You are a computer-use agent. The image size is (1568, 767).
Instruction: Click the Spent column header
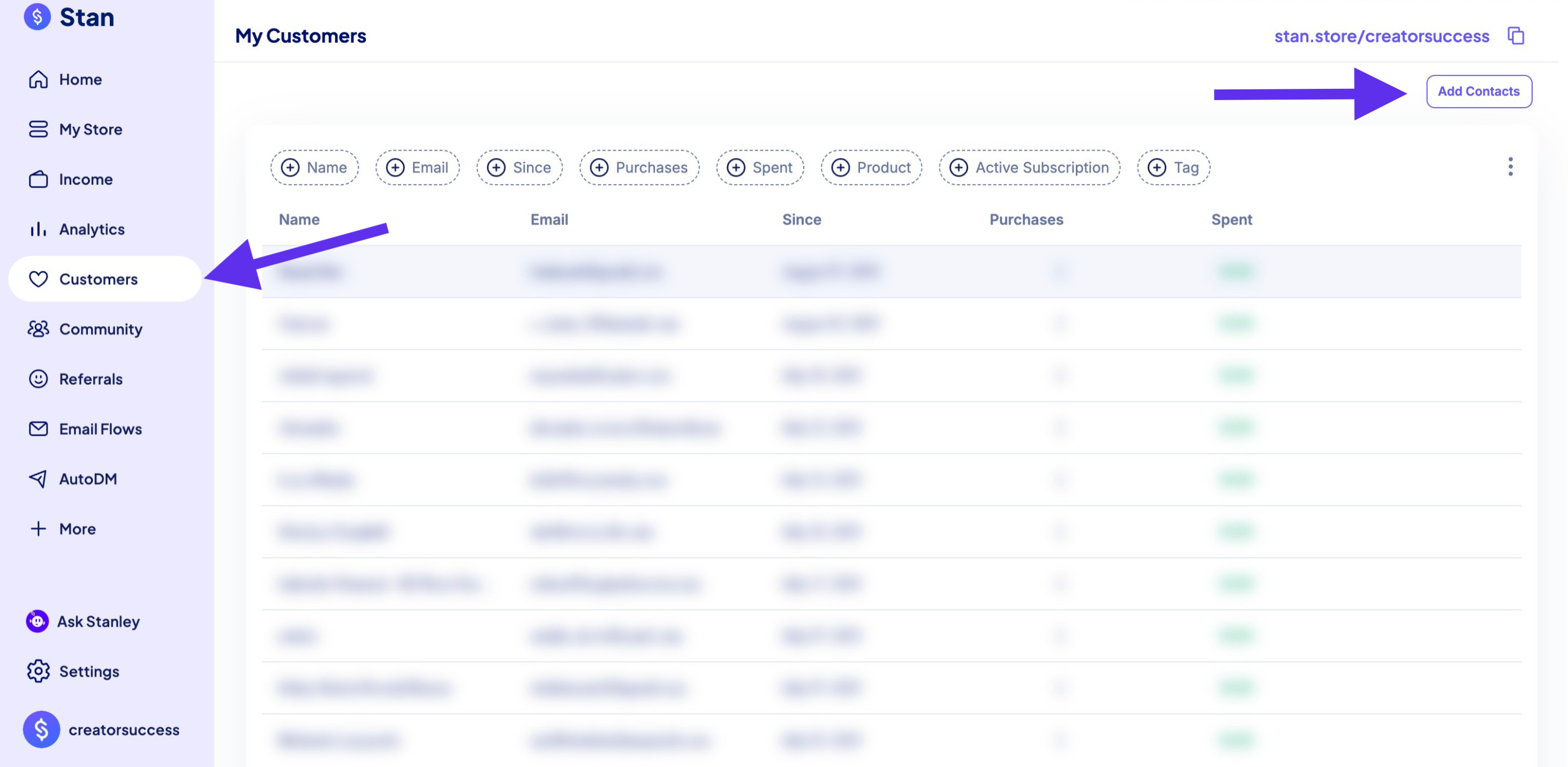[x=1231, y=219]
